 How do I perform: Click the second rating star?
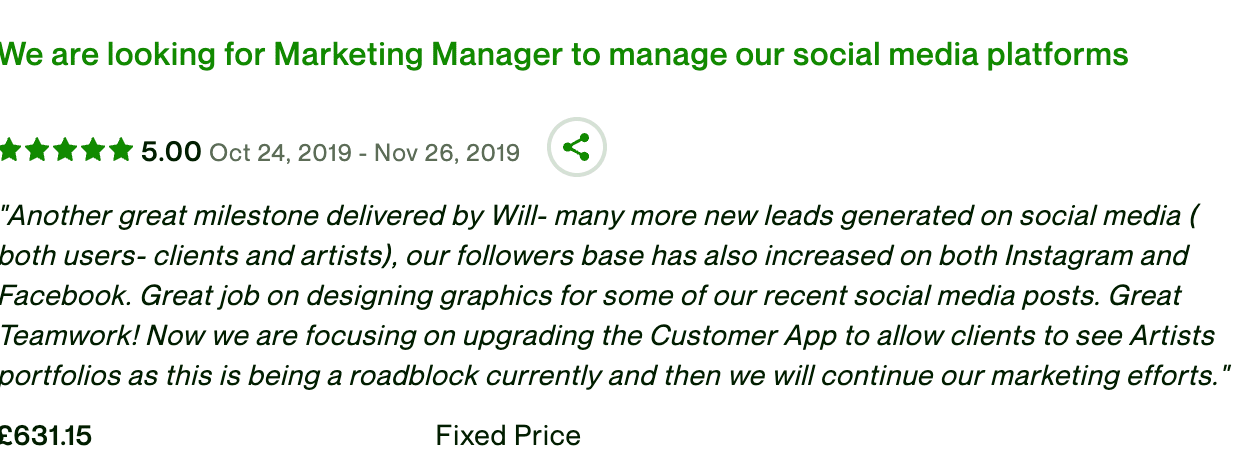point(37,151)
